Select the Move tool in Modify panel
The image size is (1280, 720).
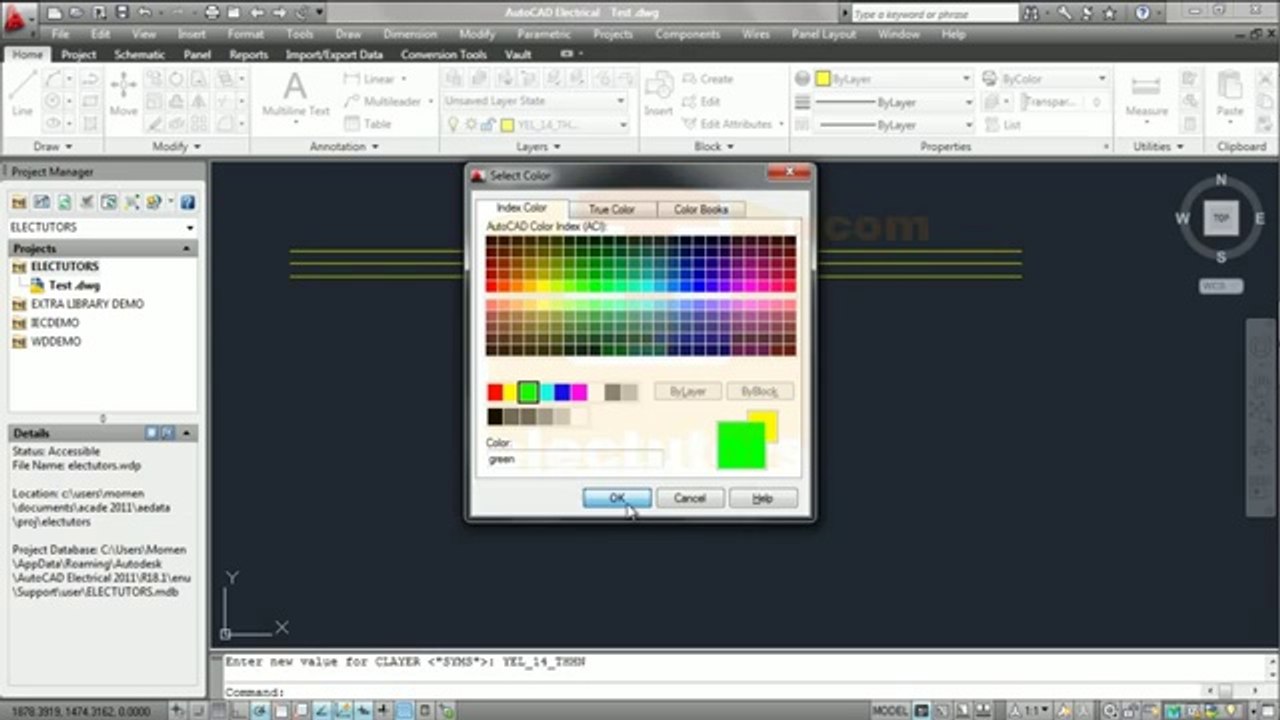(x=124, y=96)
